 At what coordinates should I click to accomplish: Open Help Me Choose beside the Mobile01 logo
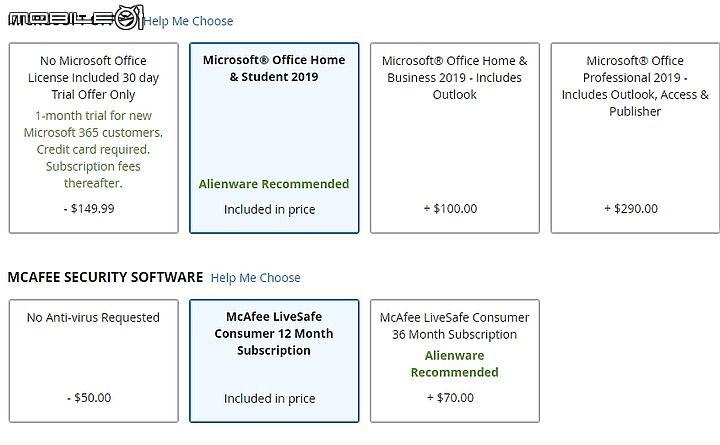pyautogui.click(x=188, y=21)
